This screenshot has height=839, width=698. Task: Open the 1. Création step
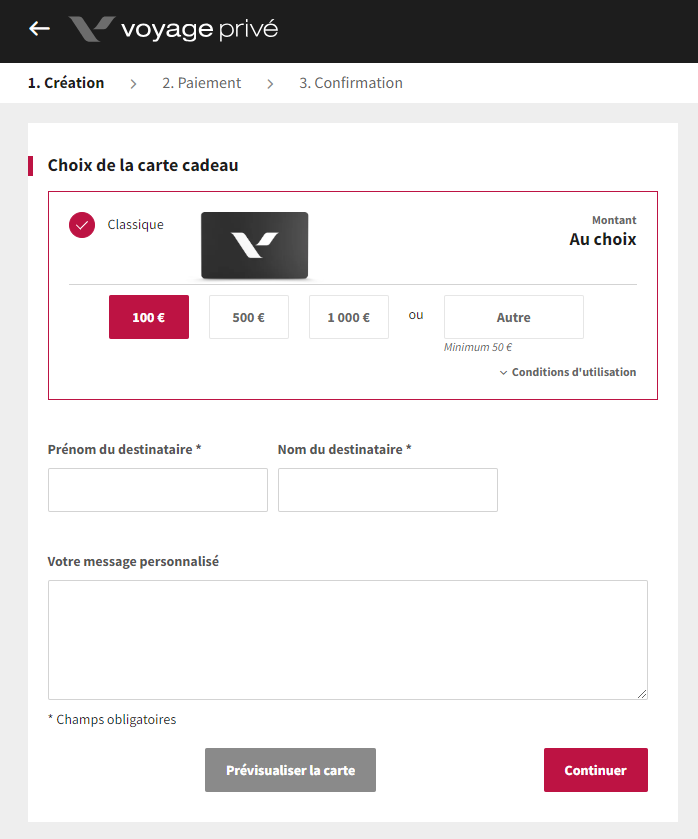click(66, 83)
